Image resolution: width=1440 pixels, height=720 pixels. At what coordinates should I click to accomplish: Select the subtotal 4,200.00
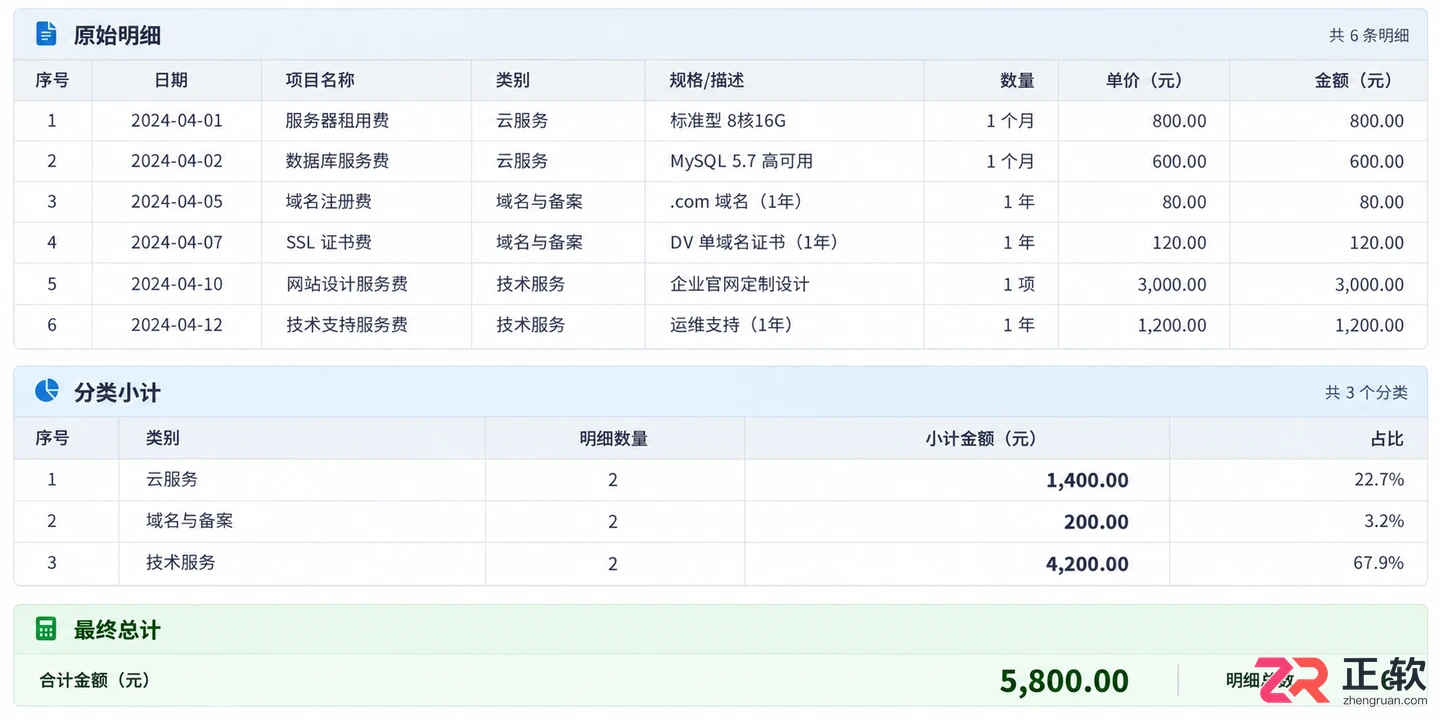[x=1087, y=564]
